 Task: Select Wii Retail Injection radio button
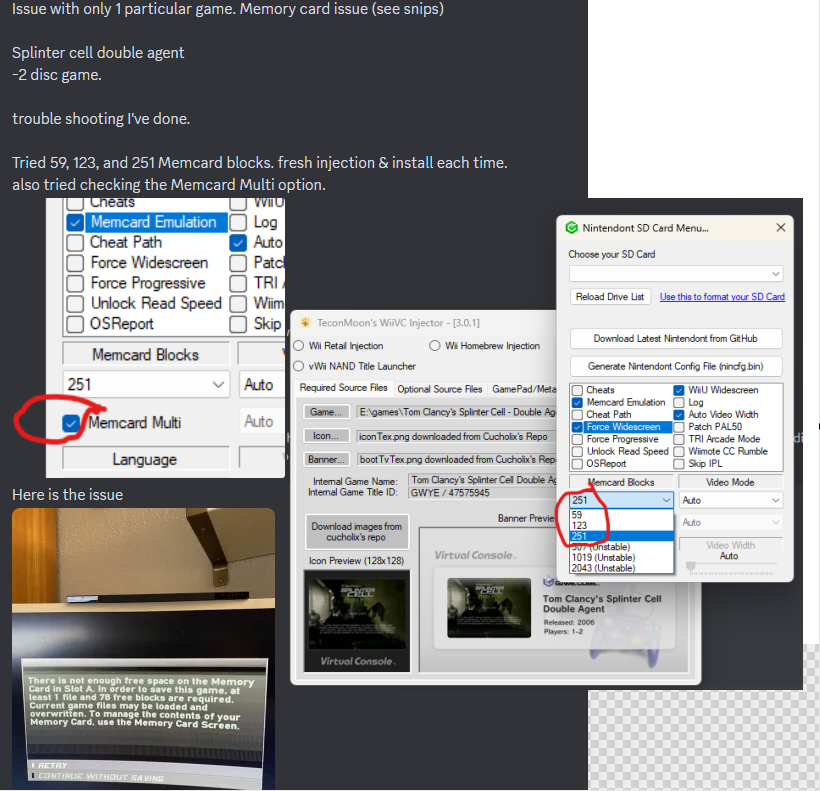pos(299,346)
